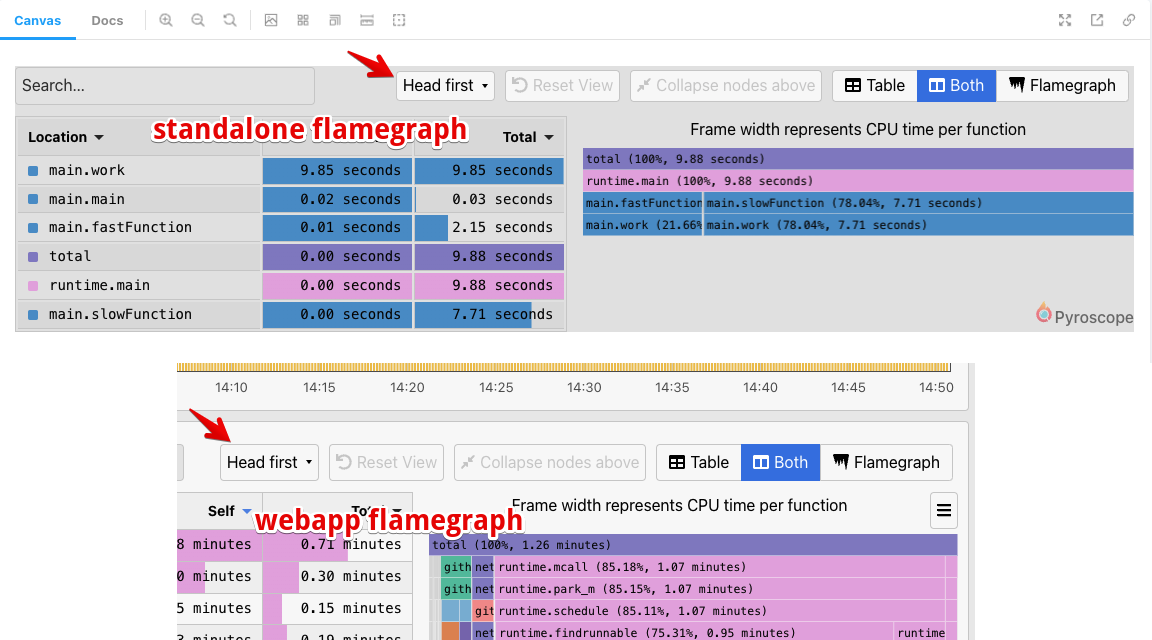1152x640 pixels.
Task: Switch to the Canvas tab
Action: point(37,21)
